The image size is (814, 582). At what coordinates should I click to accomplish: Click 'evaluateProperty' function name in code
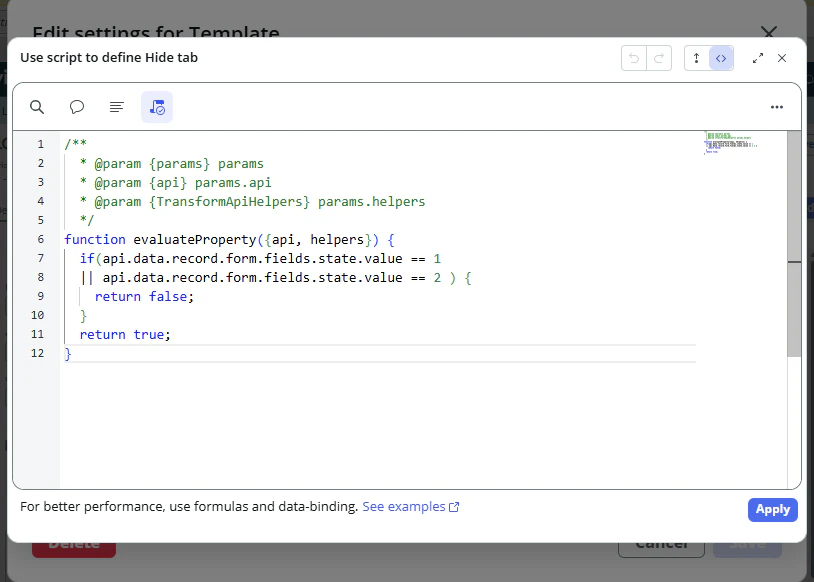point(195,239)
